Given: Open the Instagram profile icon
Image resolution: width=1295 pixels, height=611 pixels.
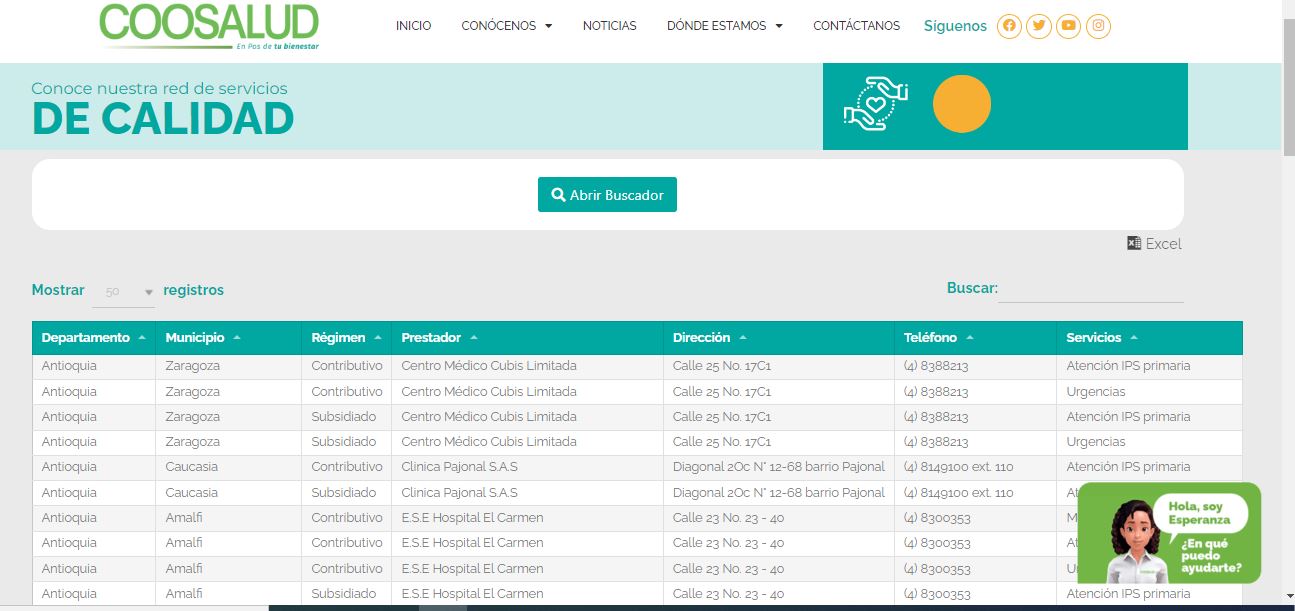Looking at the screenshot, I should tap(1099, 26).
